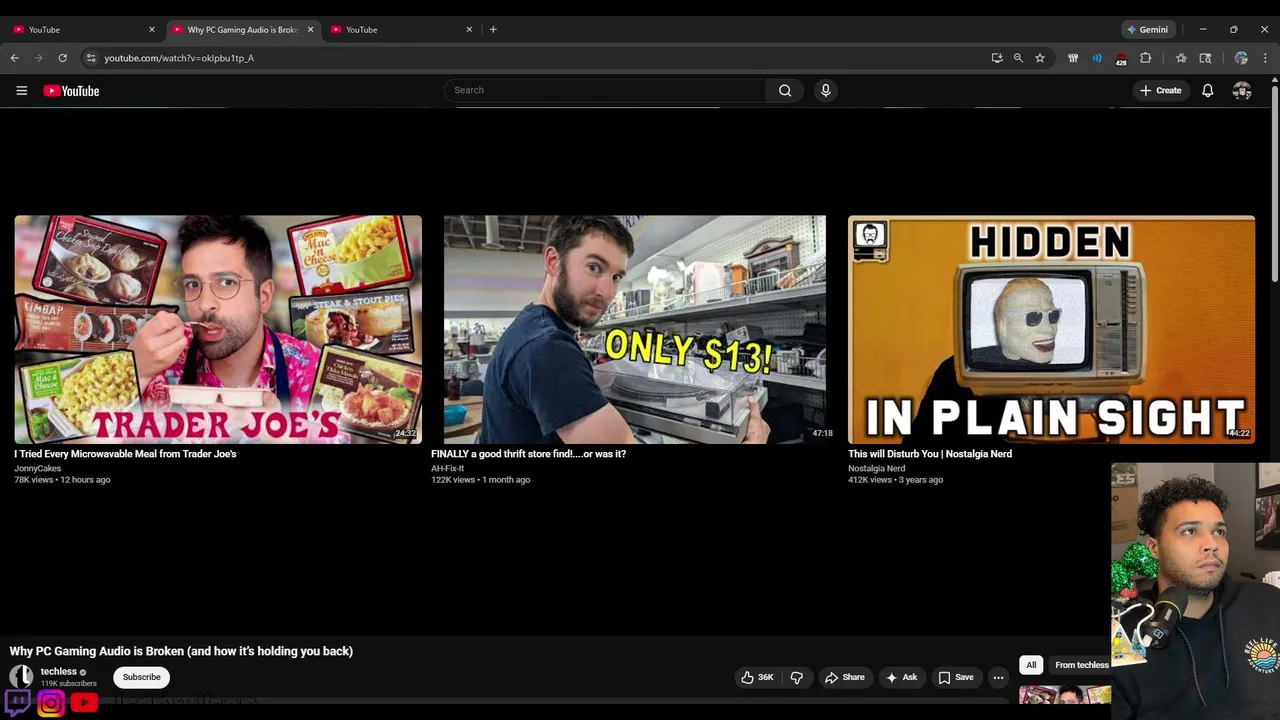Close the third YouTube tab
The height and width of the screenshot is (720, 1280).
coord(469,30)
